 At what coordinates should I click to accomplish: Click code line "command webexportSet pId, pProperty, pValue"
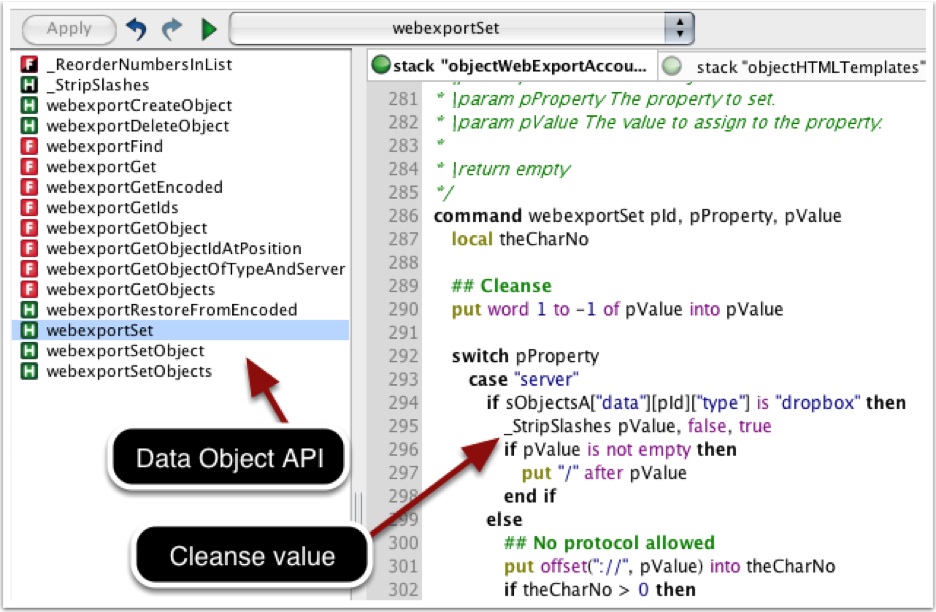pos(638,216)
